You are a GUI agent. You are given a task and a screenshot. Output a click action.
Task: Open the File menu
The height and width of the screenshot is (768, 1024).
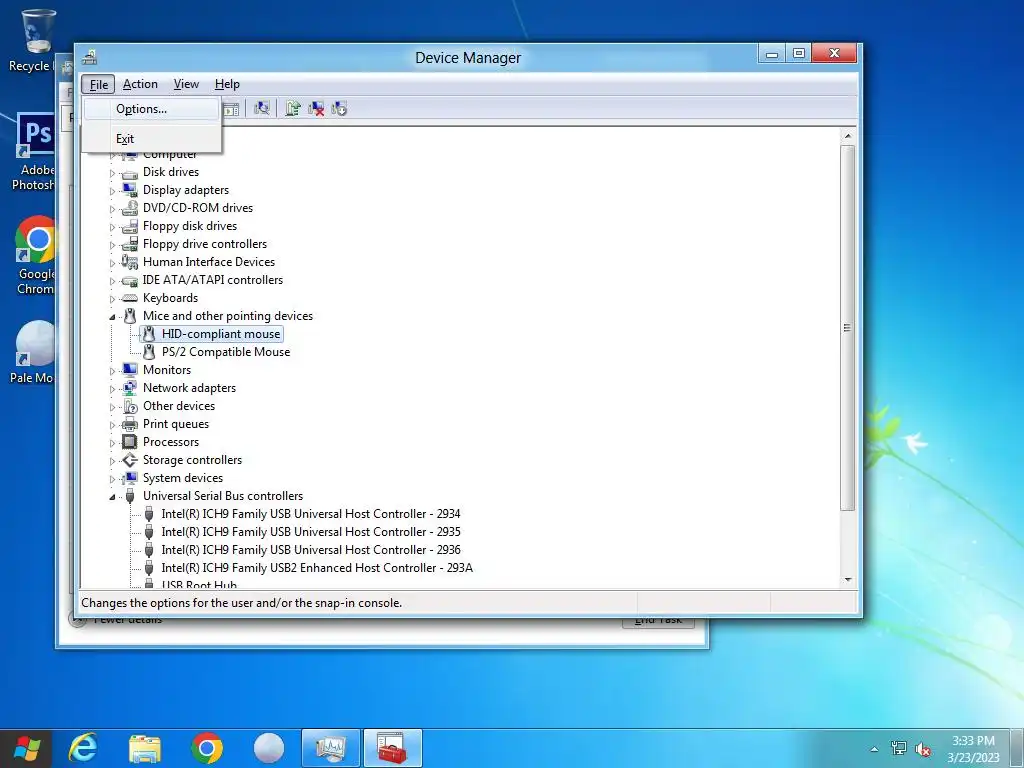point(99,84)
